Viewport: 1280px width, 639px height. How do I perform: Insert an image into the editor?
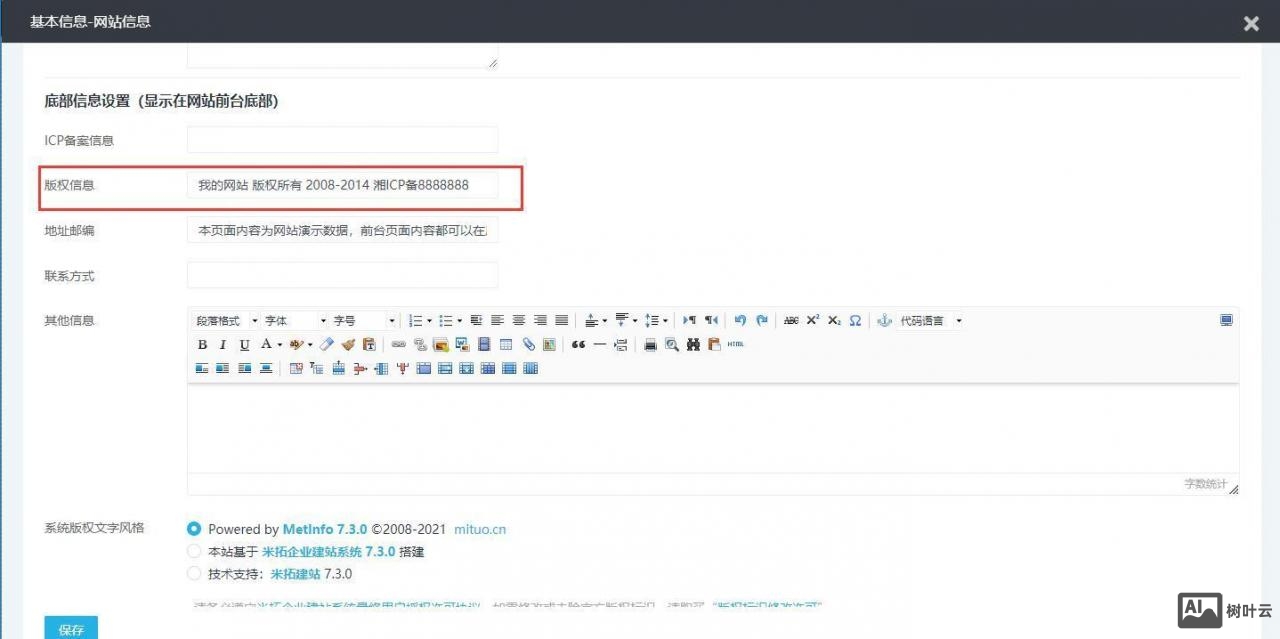440,344
